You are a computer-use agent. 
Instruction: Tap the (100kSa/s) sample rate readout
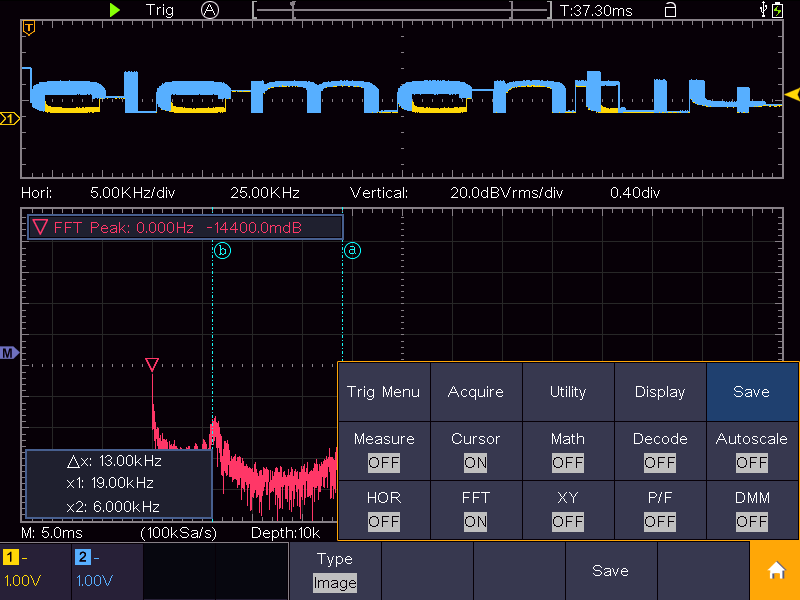[179, 533]
